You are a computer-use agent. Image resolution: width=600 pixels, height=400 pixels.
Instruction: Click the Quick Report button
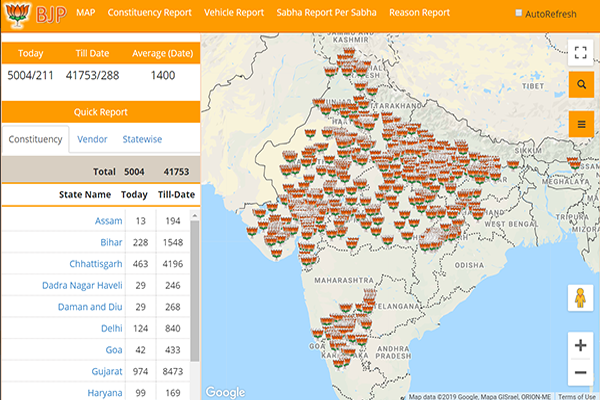pos(101,112)
